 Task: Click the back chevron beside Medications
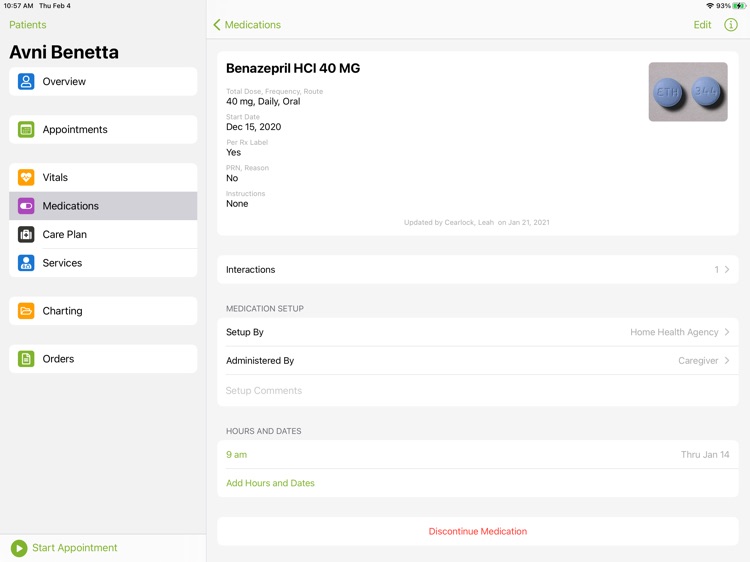tap(217, 25)
